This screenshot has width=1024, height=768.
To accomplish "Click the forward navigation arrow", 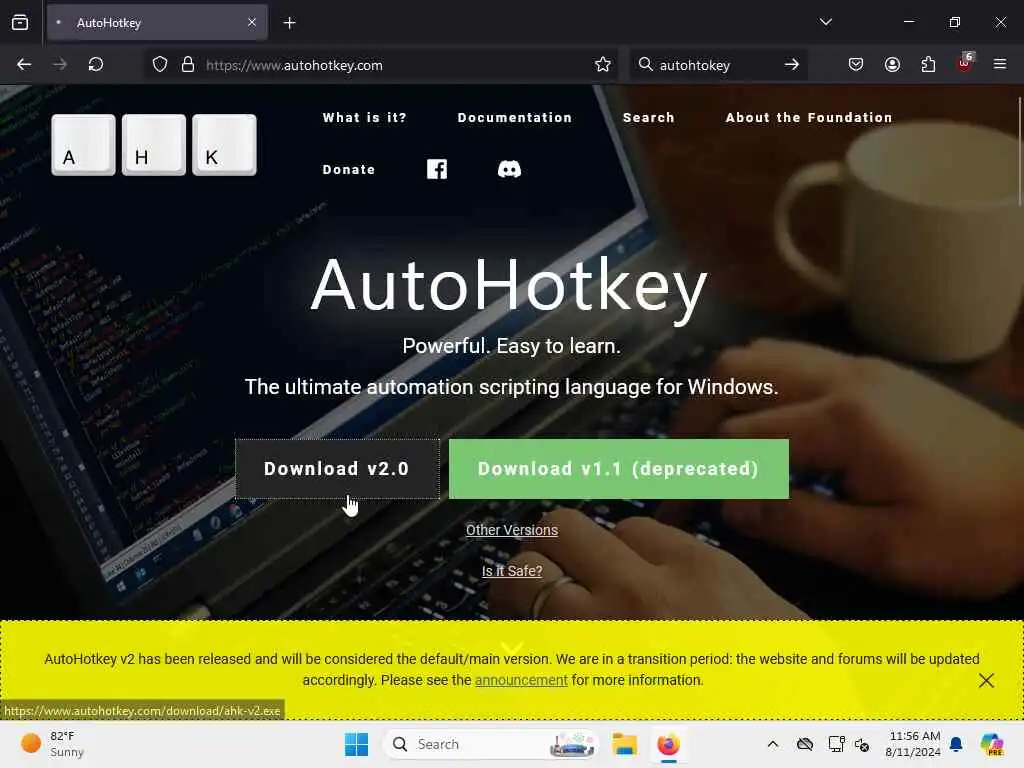I will coord(59,64).
